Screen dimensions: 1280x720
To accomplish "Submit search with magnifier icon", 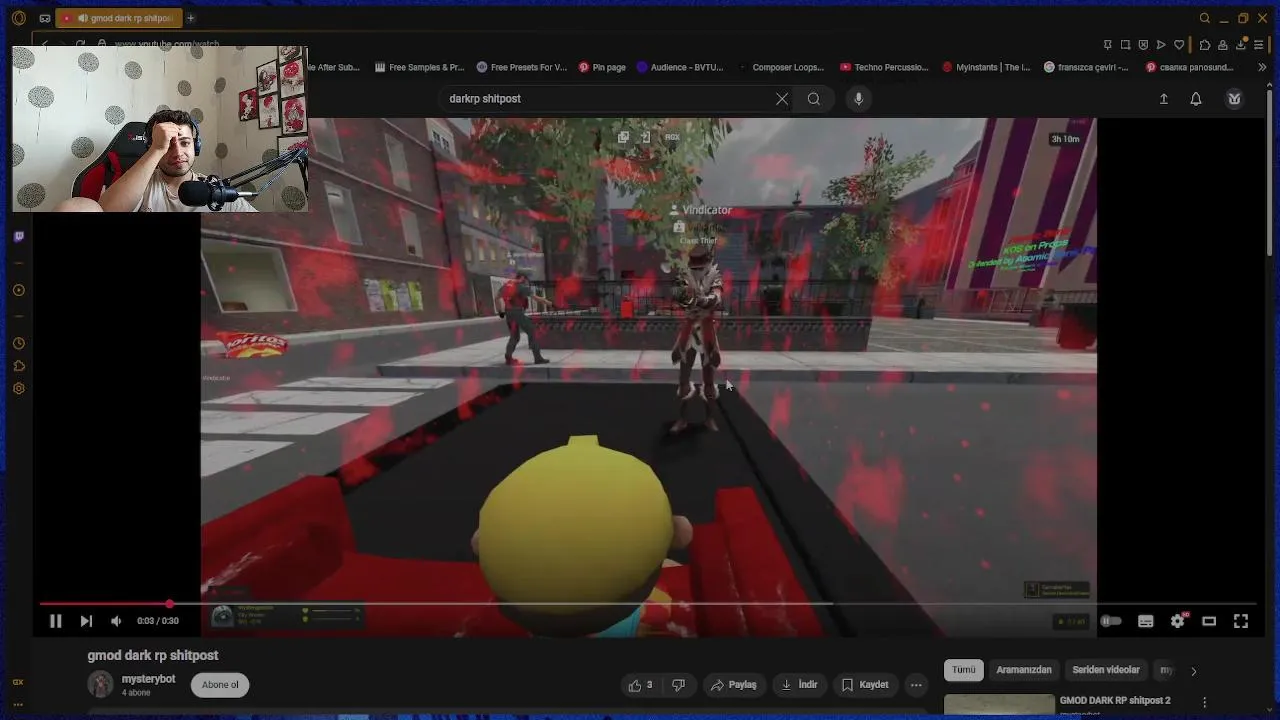I will [814, 99].
